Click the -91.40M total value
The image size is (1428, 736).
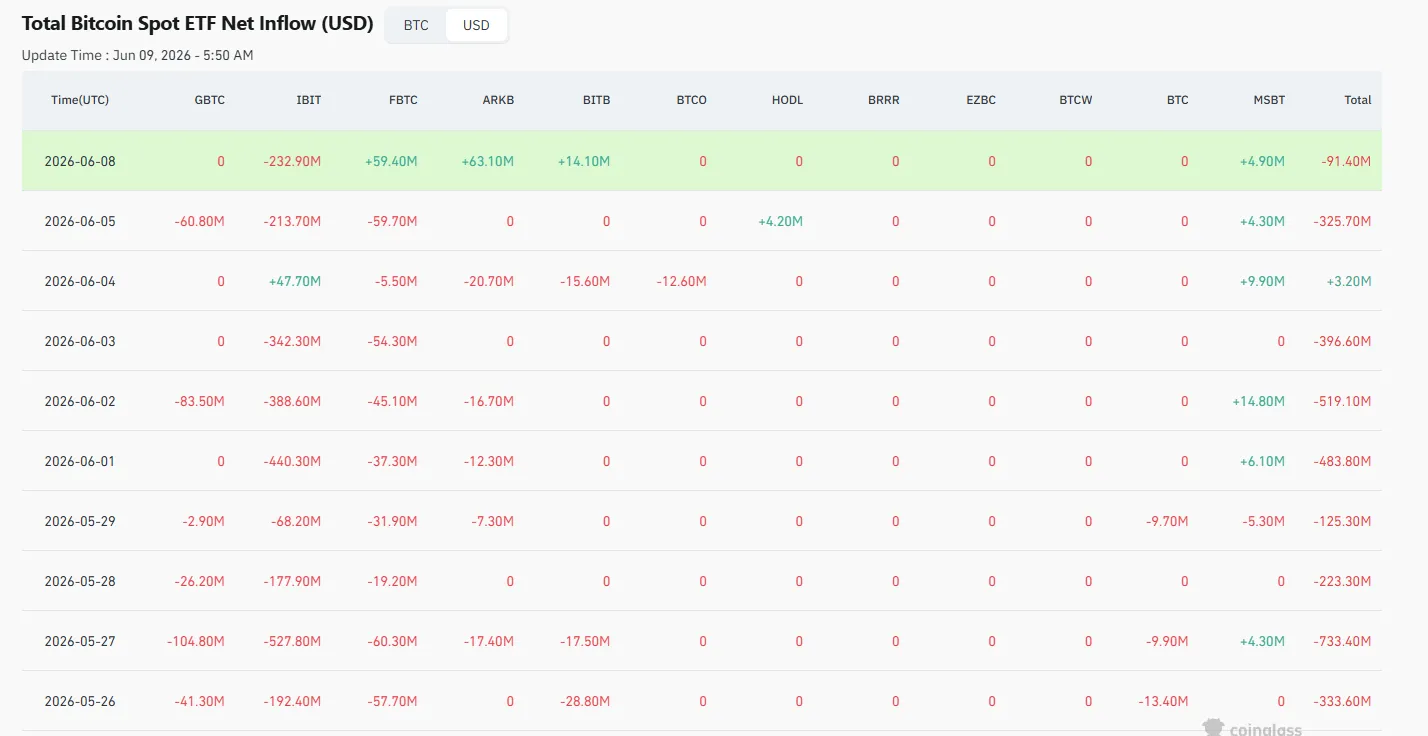[1344, 161]
